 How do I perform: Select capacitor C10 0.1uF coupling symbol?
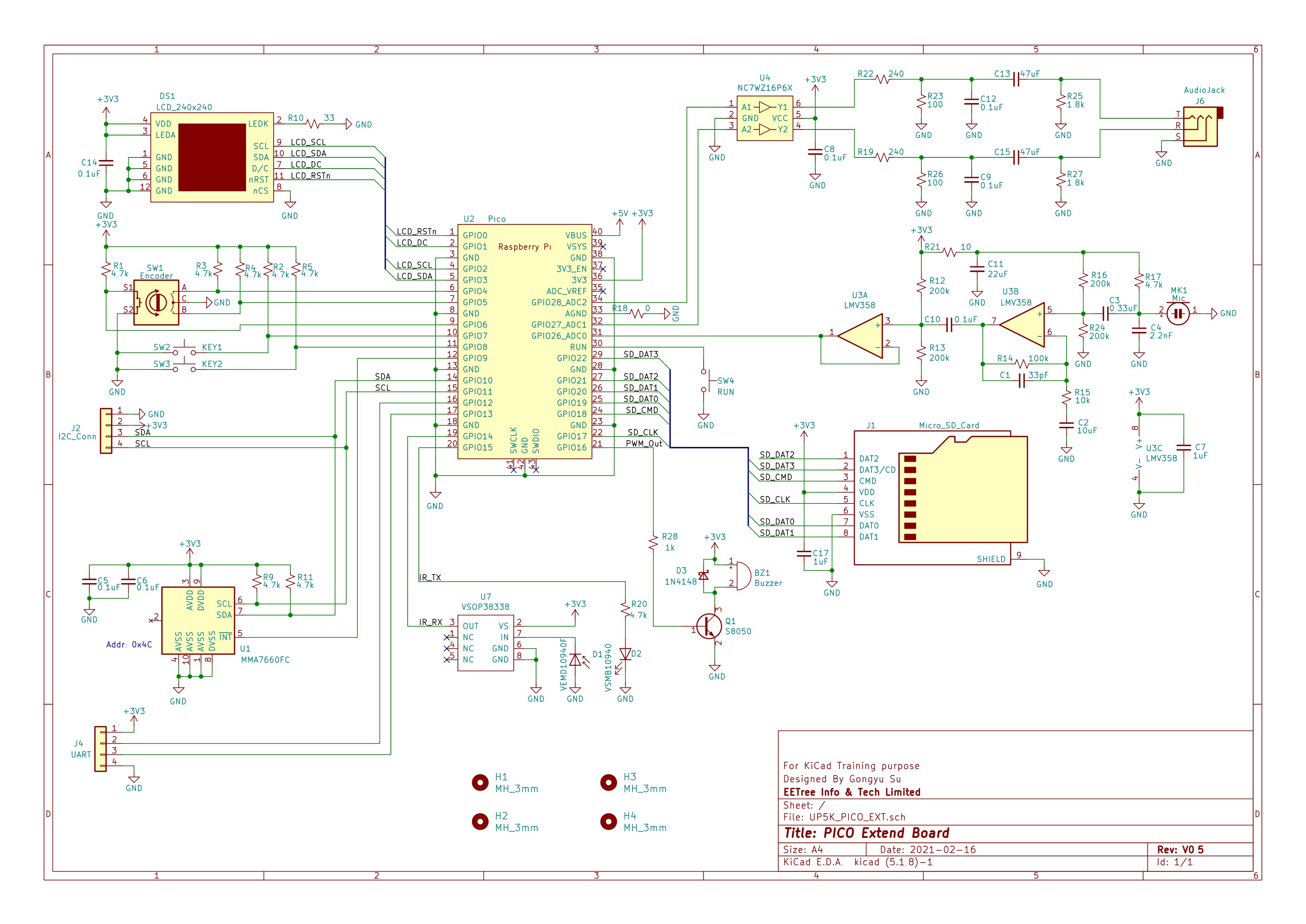pos(949,325)
